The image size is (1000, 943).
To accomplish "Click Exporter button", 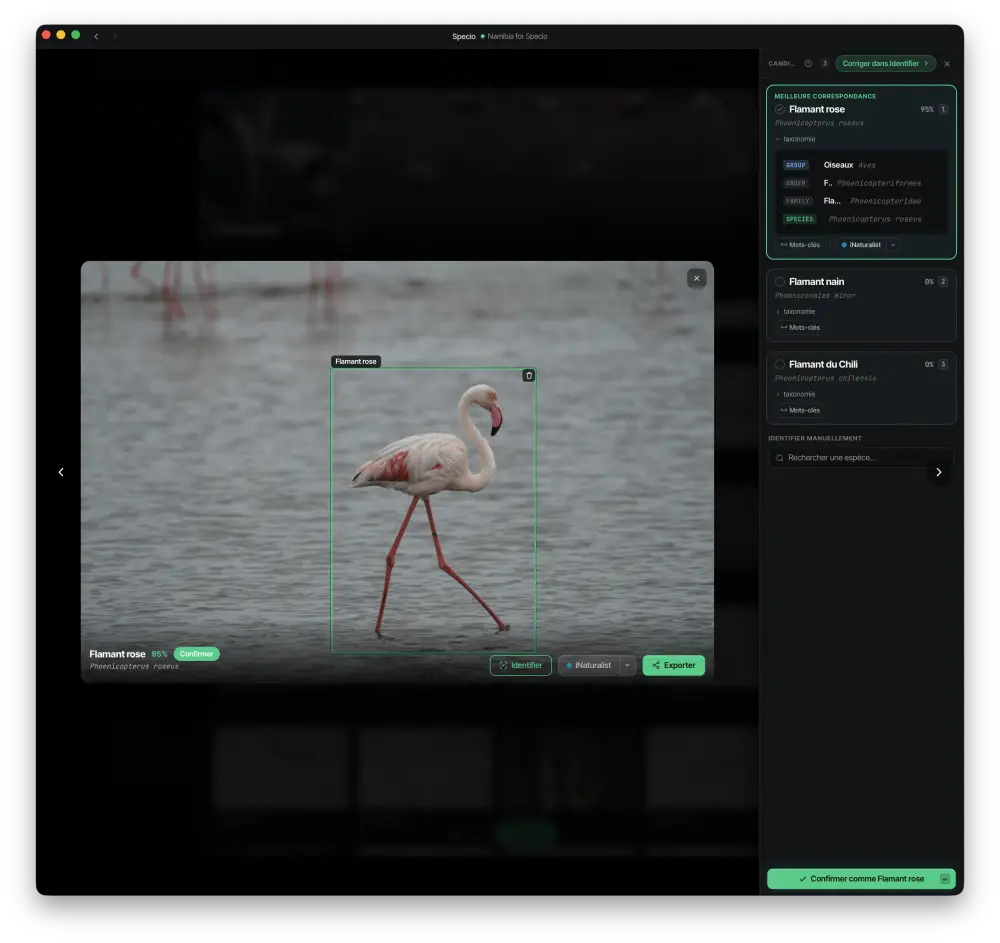I will [x=673, y=665].
